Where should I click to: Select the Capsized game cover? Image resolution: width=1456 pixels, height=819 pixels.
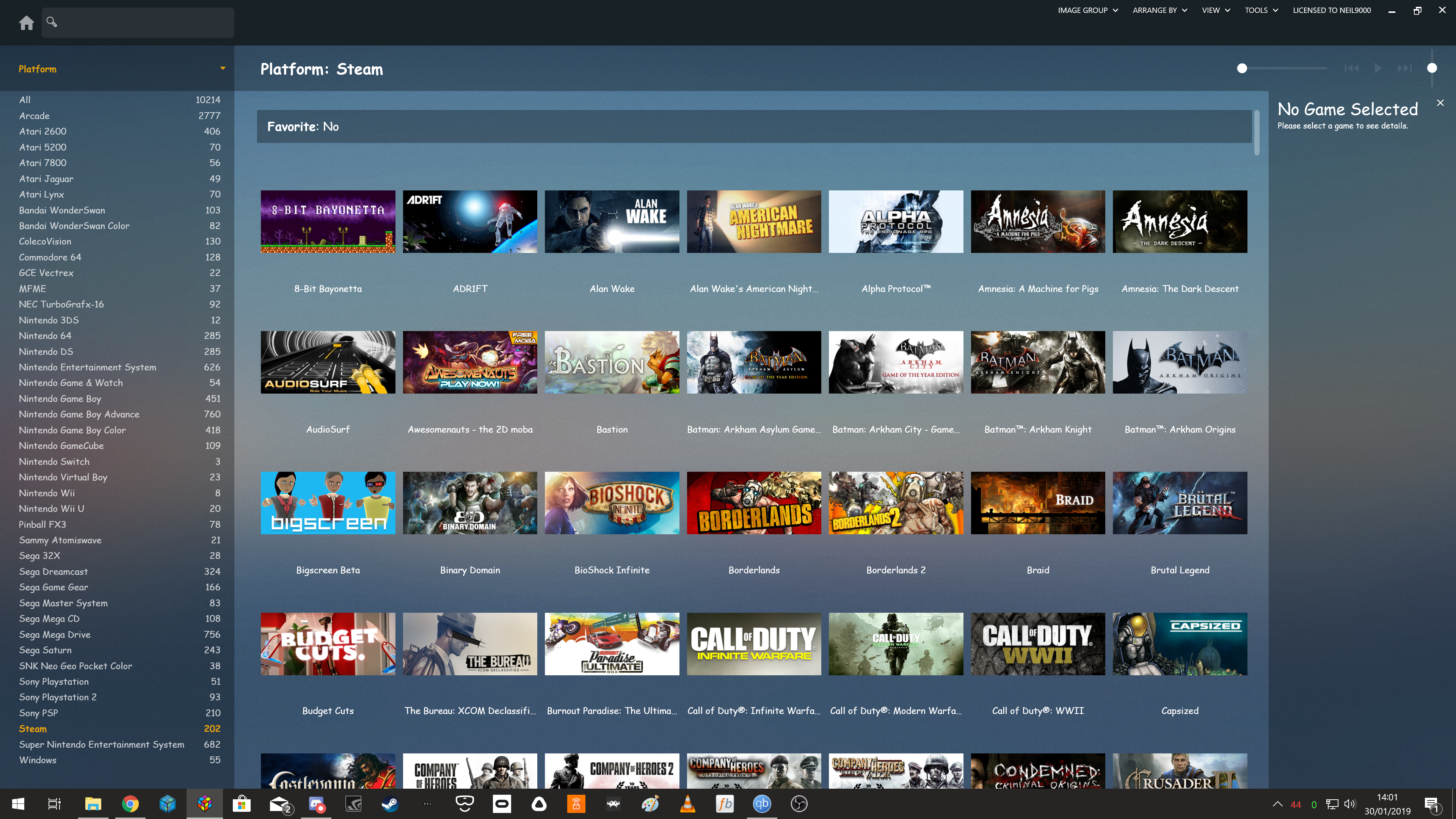1180,644
